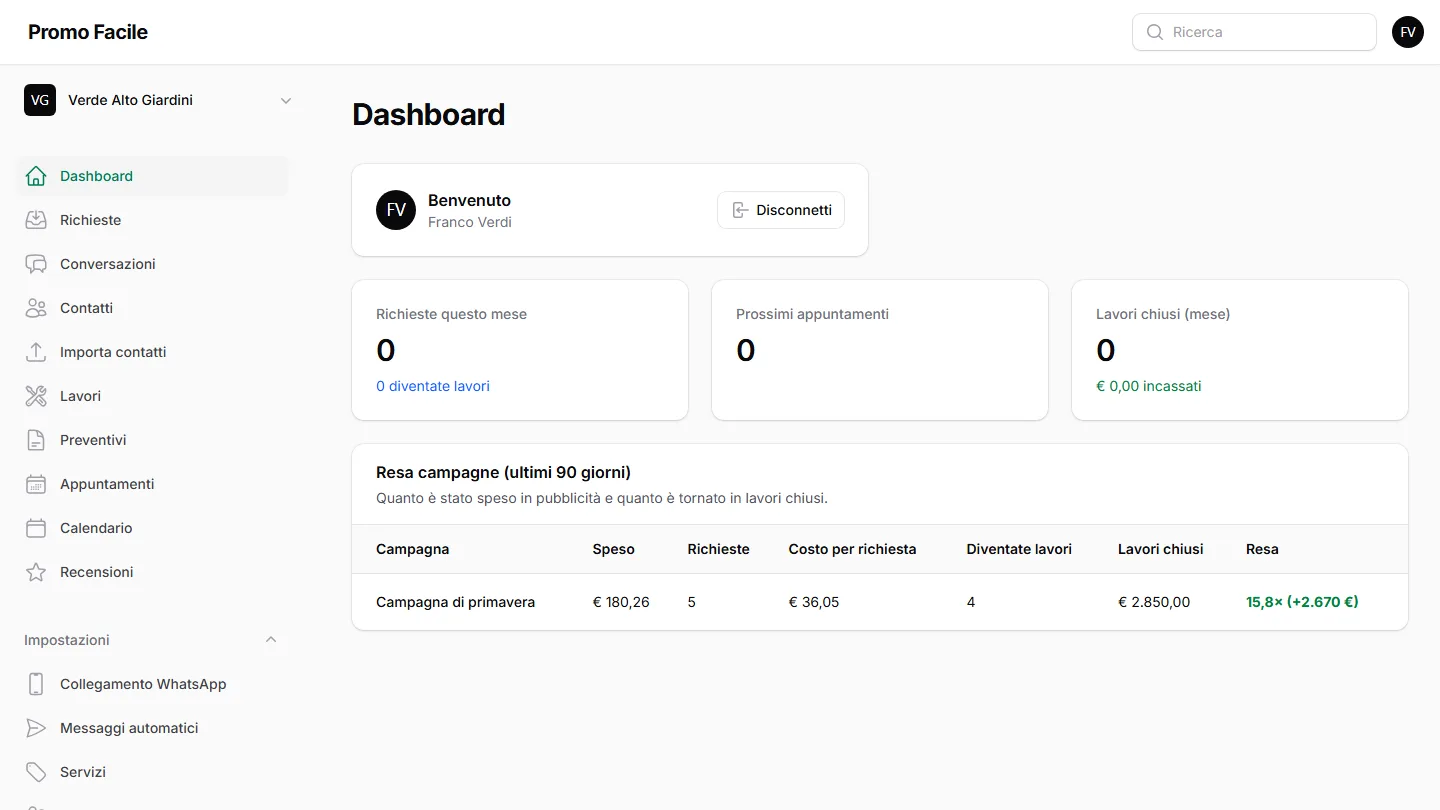Follow the "0 diventate lavori" link

click(433, 386)
